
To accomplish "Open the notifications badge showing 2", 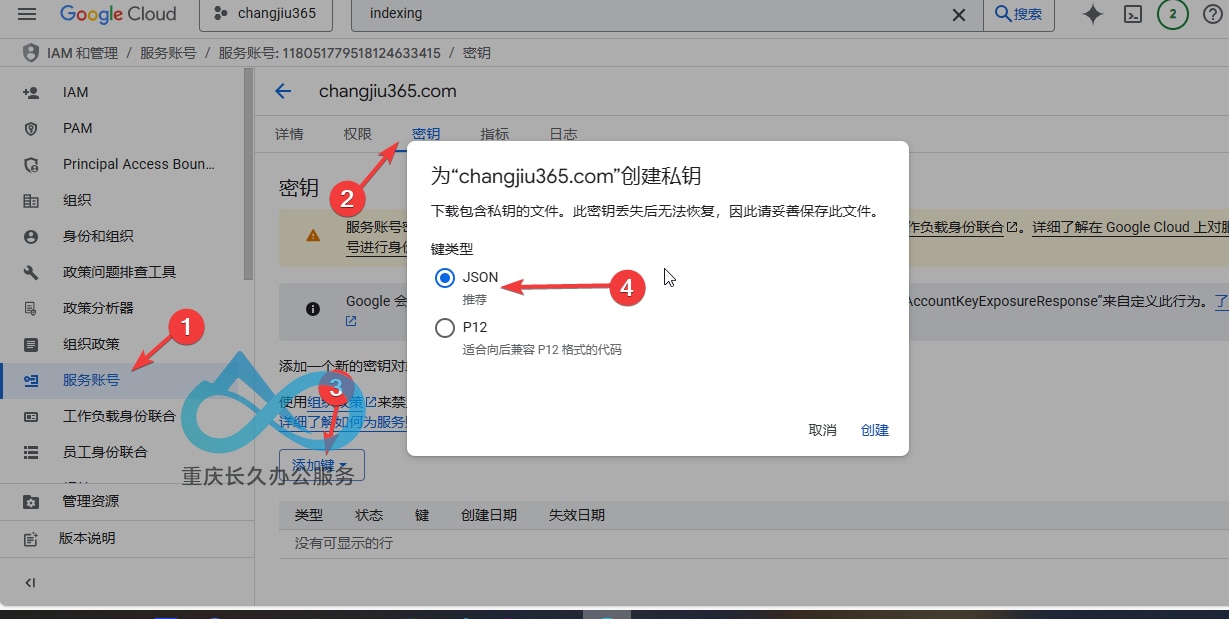I will tap(1173, 14).
